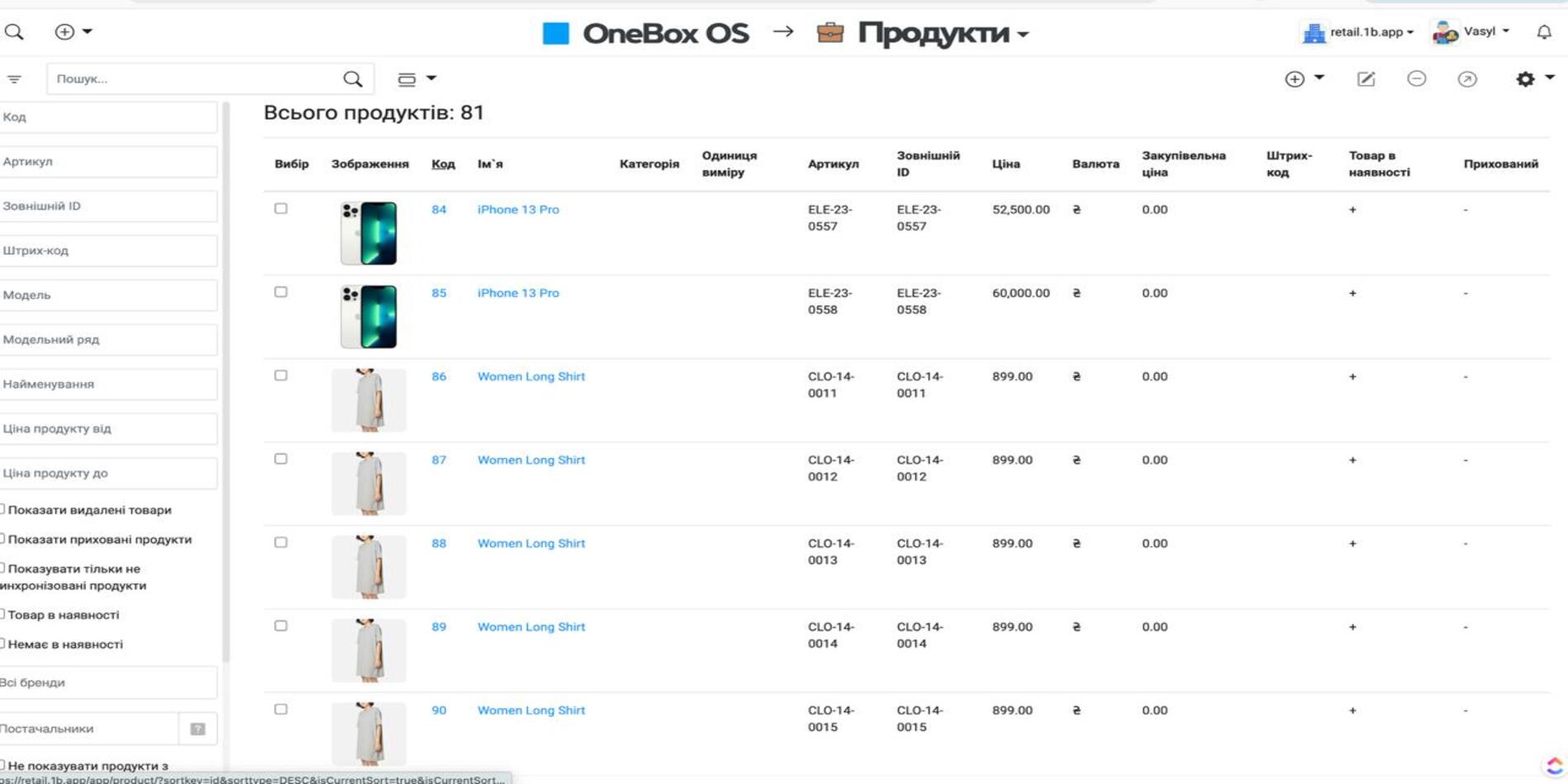This screenshot has height=784, width=1568.
Task: Select checkbox for product 88
Action: pyautogui.click(x=281, y=542)
